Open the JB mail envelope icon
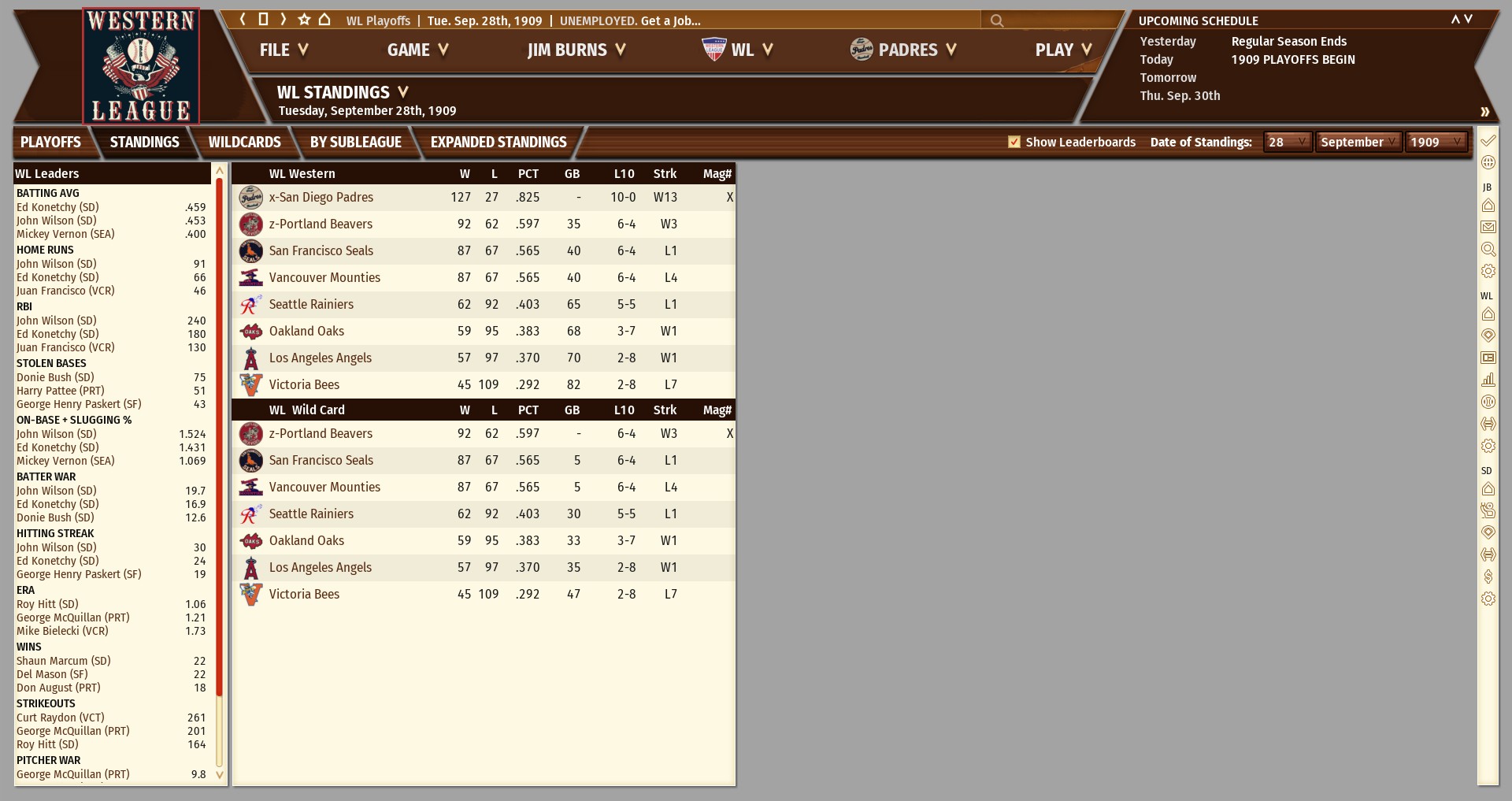The width and height of the screenshot is (1512, 801). [1488, 227]
